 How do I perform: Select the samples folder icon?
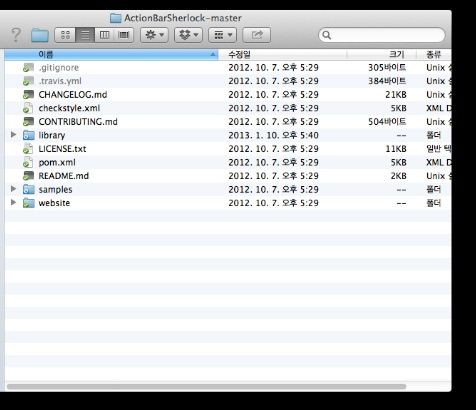point(29,189)
